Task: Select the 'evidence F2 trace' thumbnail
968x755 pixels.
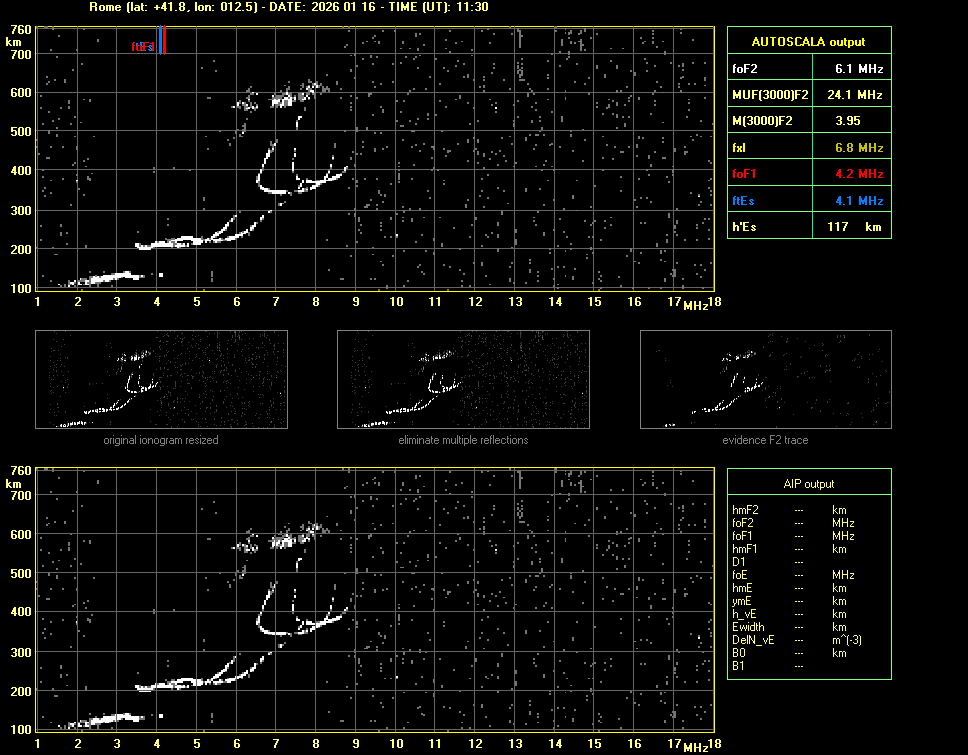Action: (x=765, y=380)
